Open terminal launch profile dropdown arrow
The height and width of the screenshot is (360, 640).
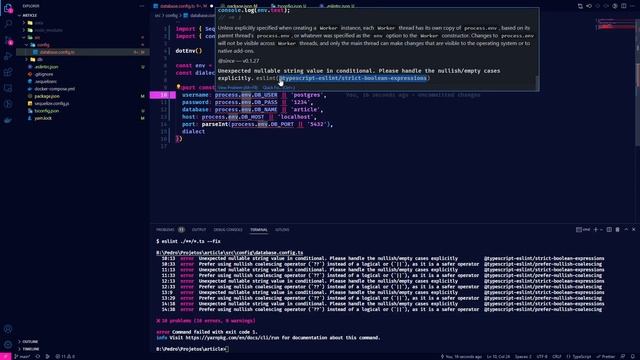pyautogui.click(x=602, y=230)
